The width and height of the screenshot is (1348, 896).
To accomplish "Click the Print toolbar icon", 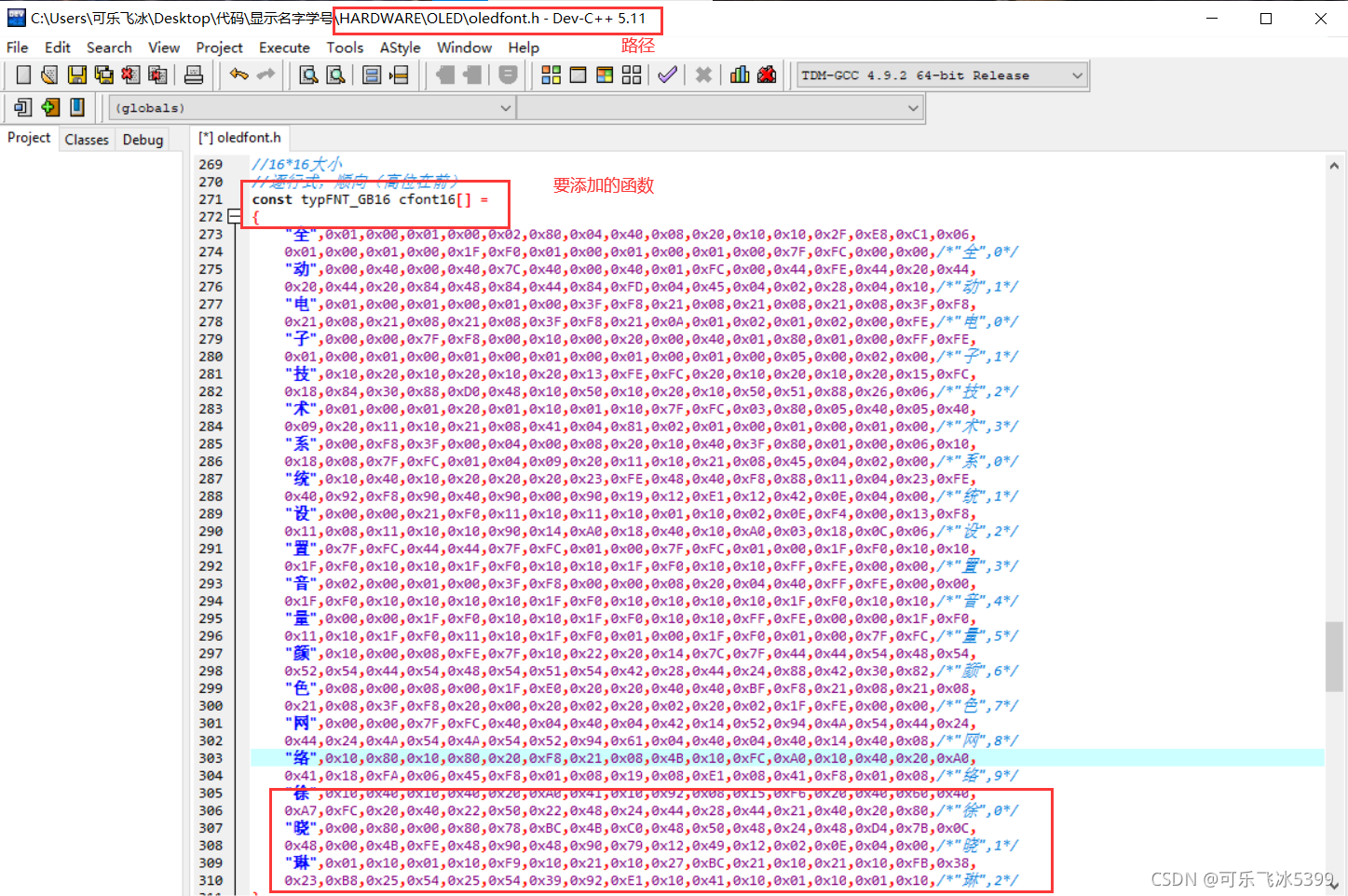I will pyautogui.click(x=194, y=75).
